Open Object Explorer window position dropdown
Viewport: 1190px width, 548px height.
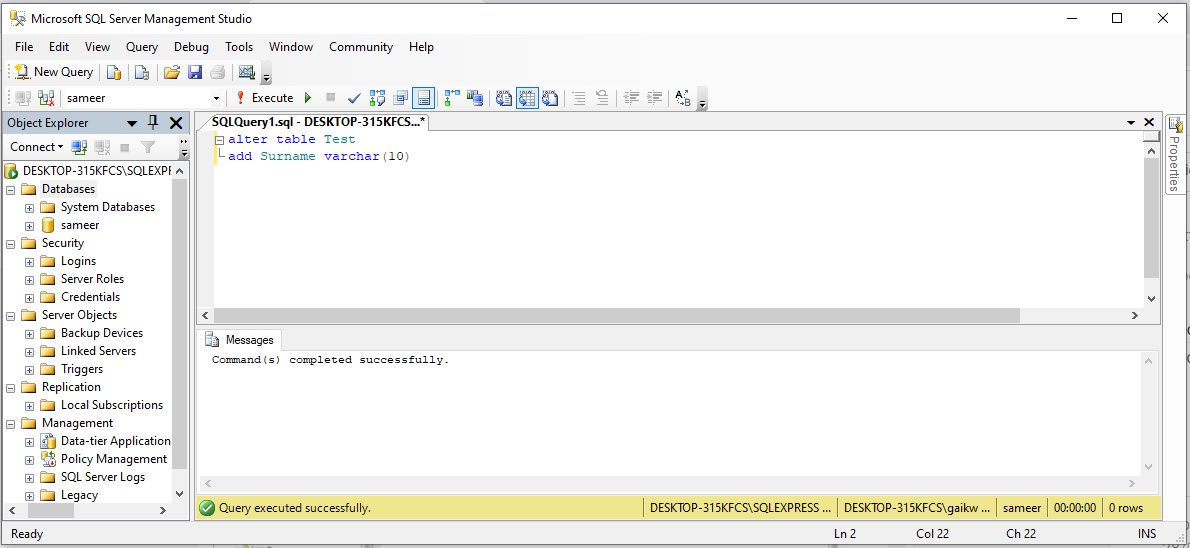pos(132,123)
